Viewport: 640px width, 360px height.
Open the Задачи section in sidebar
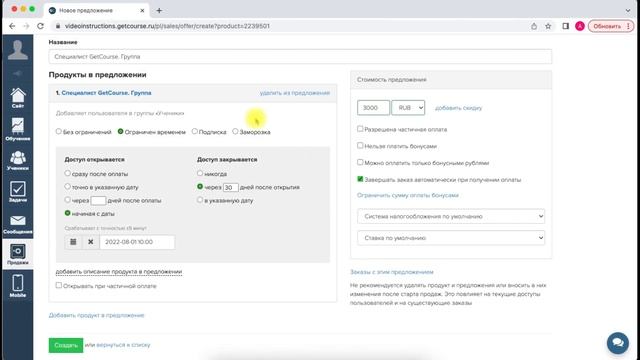18,192
